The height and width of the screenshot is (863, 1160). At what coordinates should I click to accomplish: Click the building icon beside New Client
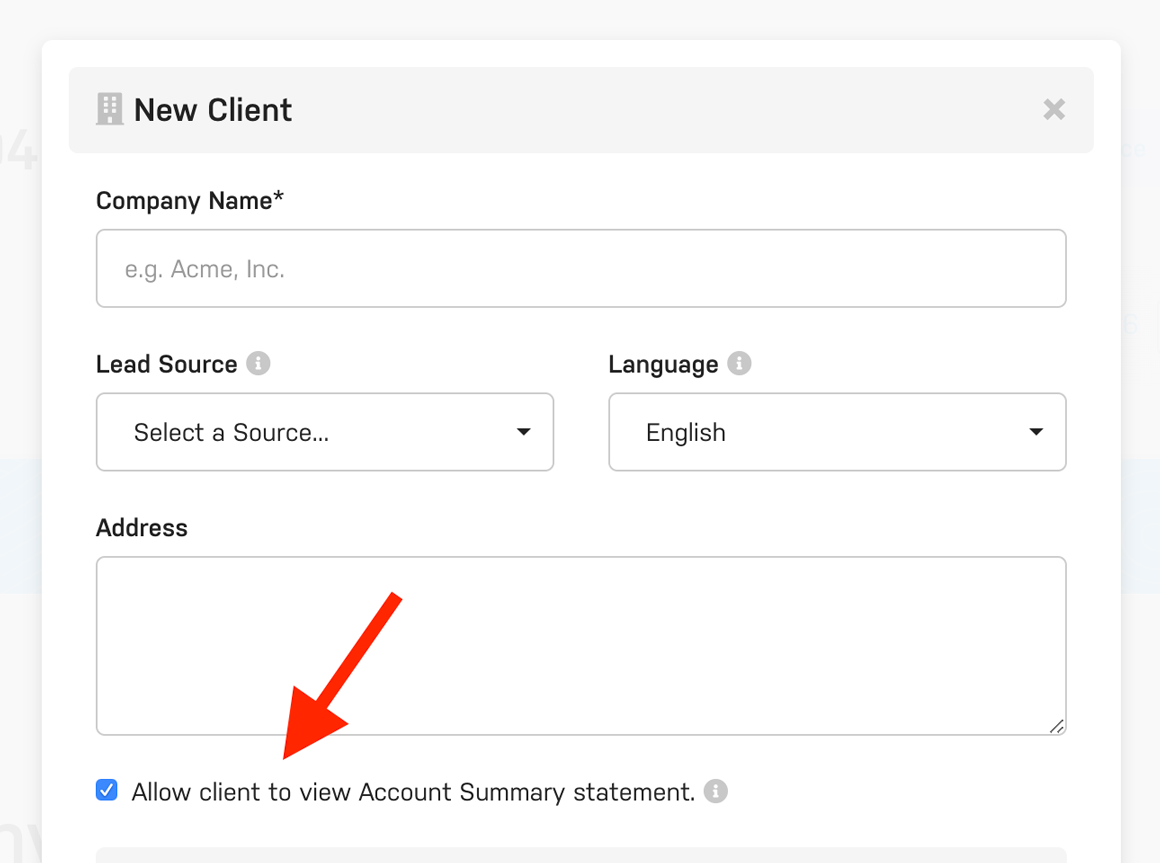pyautogui.click(x=110, y=108)
